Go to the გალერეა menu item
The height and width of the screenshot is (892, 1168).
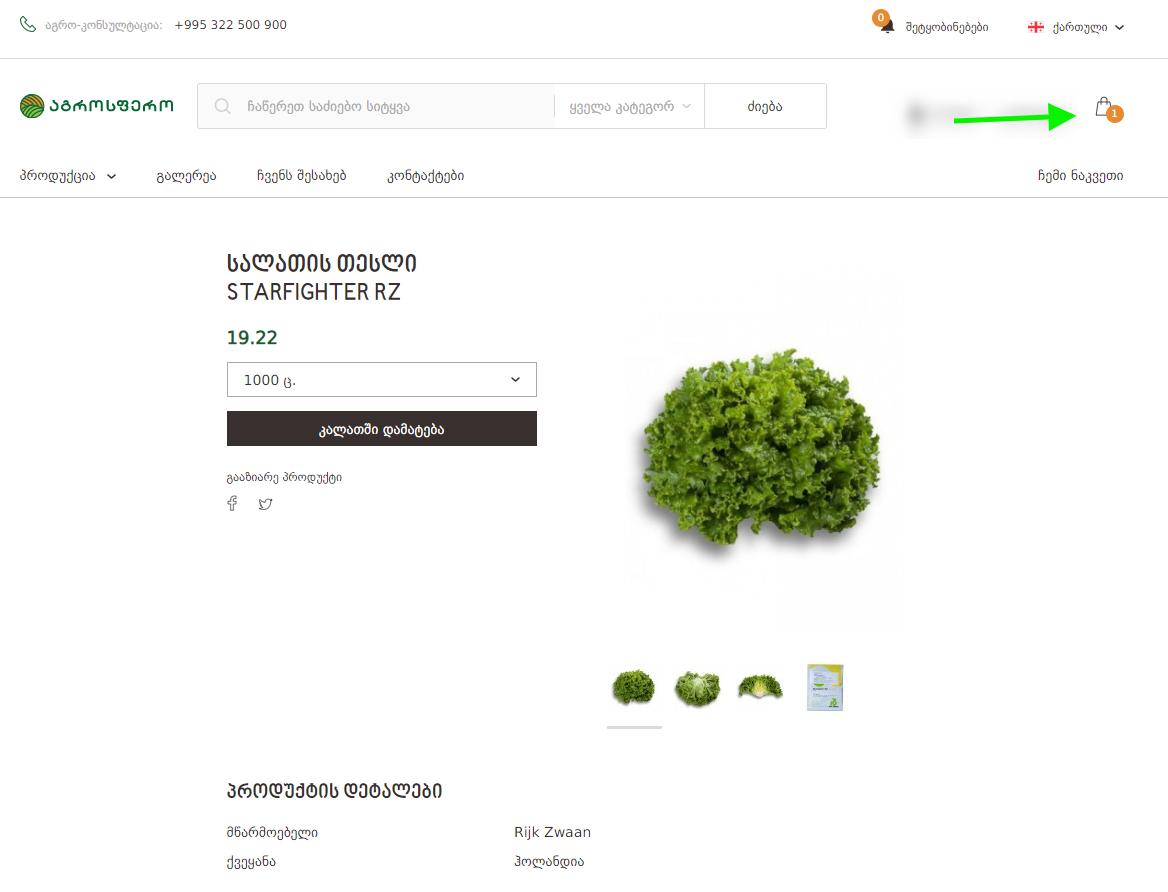click(186, 176)
